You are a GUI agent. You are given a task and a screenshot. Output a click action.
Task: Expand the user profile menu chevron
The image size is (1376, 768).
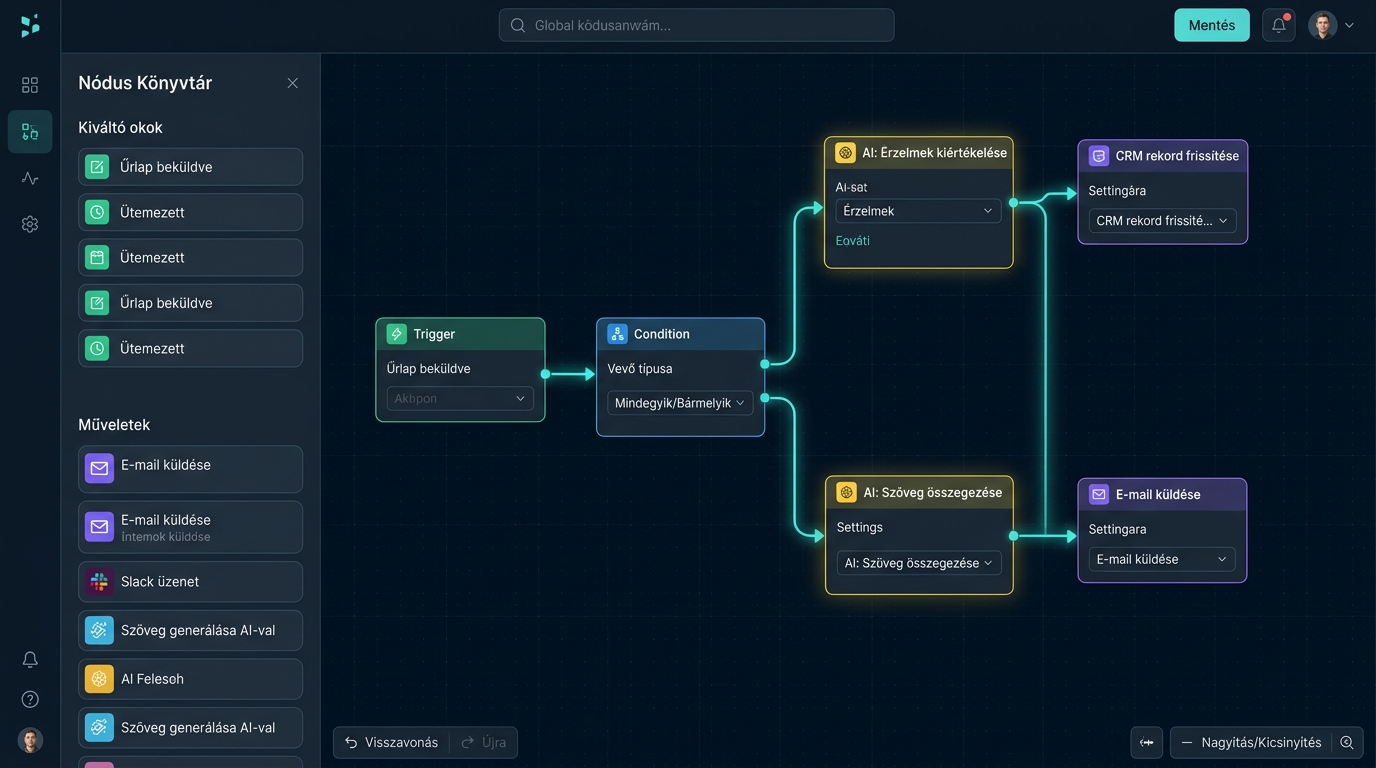(x=1349, y=26)
